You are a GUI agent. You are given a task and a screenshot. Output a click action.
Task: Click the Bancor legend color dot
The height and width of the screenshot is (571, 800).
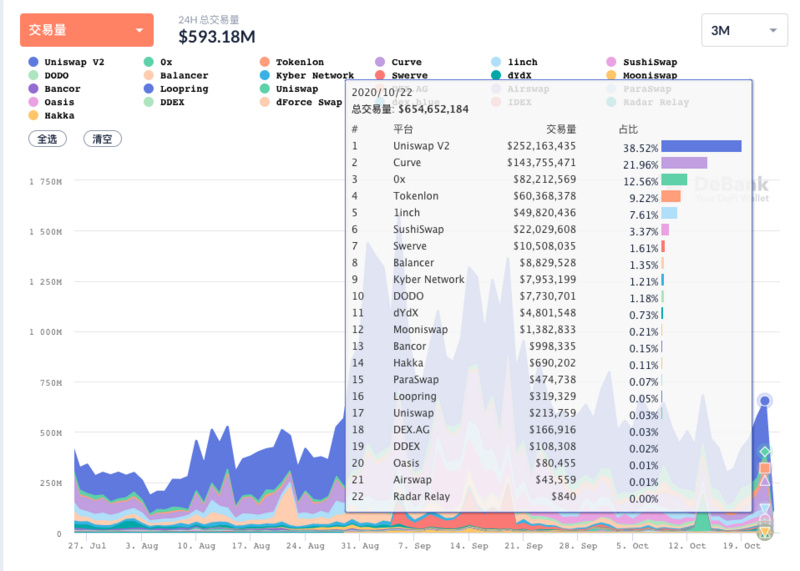(x=34, y=89)
